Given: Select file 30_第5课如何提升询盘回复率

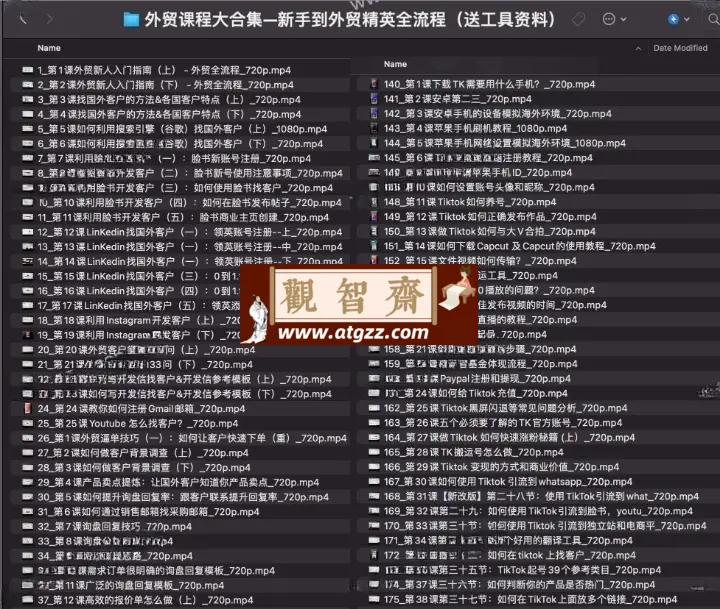Looking at the screenshot, I should pyautogui.click(x=183, y=496).
